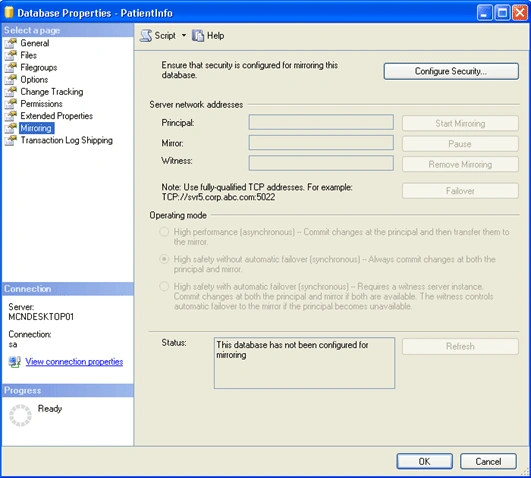Open the Transaction Log Shipping page
Viewport: 531px width, 478px height.
67,140
